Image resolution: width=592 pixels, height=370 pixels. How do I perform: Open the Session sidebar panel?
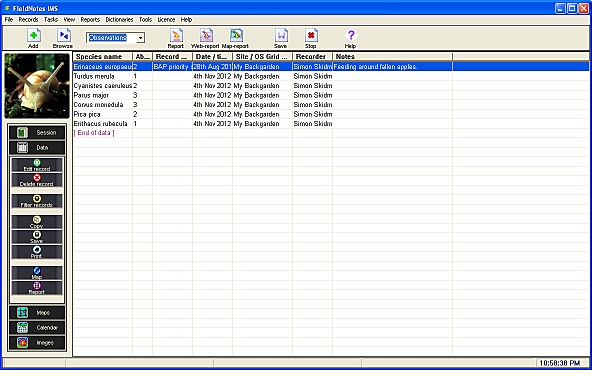[37, 133]
